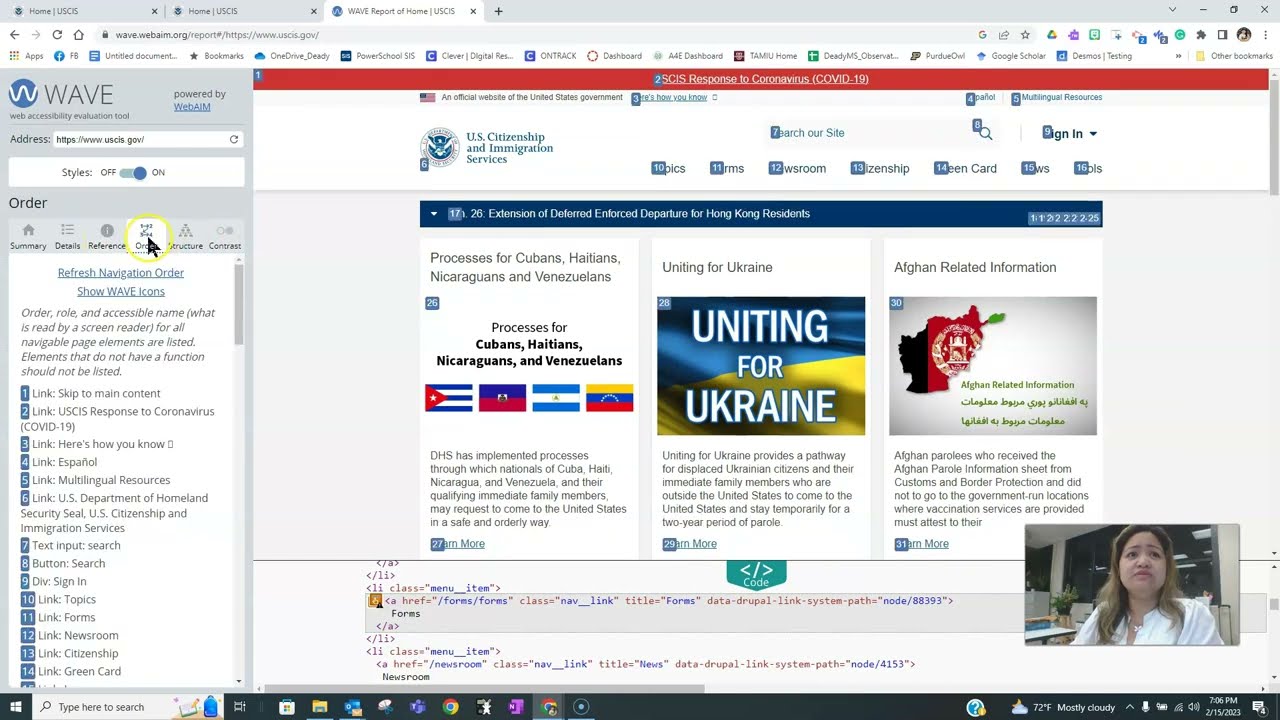The width and height of the screenshot is (1280, 720).
Task: Expand the Sign In dropdown
Action: pos(1070,133)
